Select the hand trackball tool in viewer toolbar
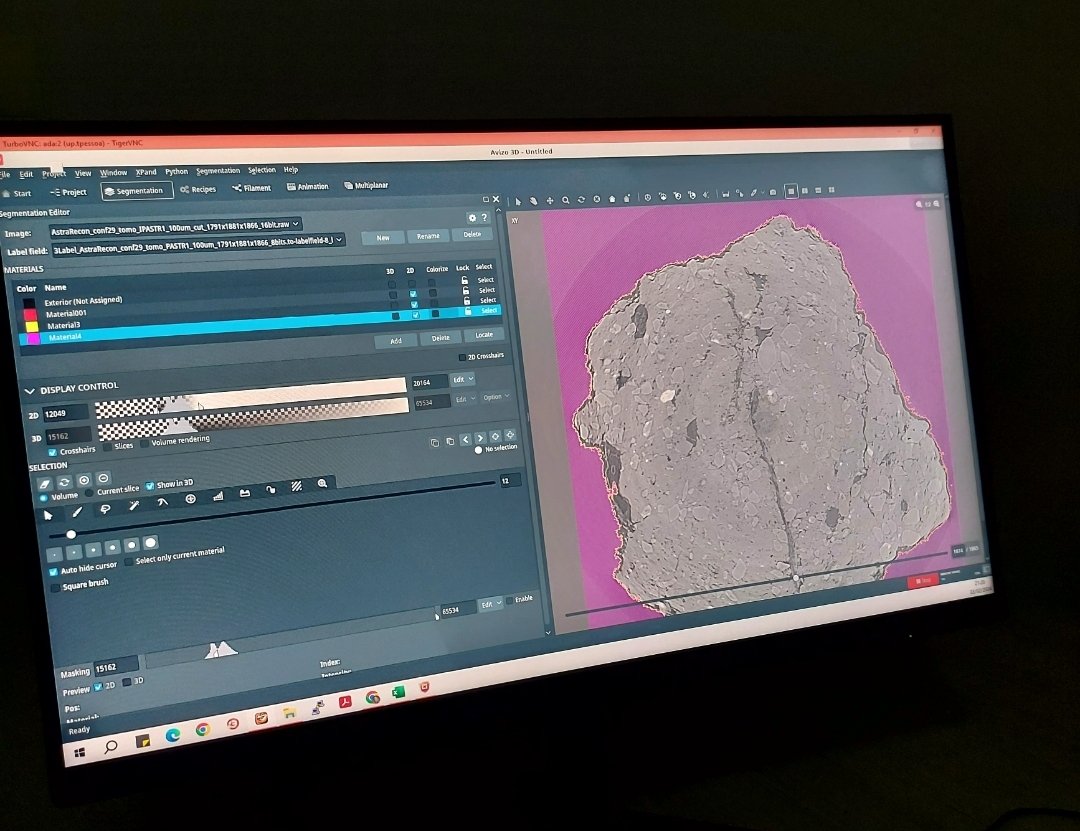 [533, 201]
